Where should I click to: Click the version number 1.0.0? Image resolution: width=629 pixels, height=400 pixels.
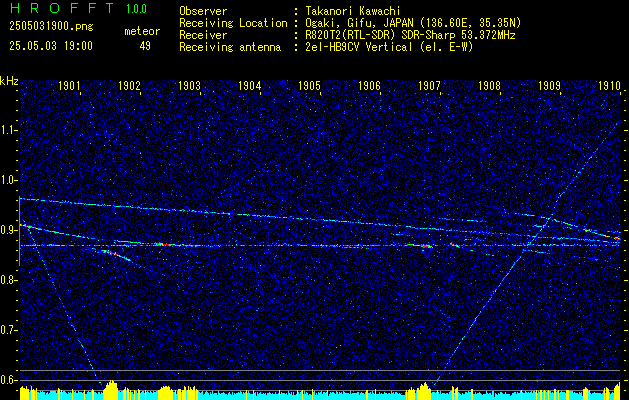click(x=136, y=9)
